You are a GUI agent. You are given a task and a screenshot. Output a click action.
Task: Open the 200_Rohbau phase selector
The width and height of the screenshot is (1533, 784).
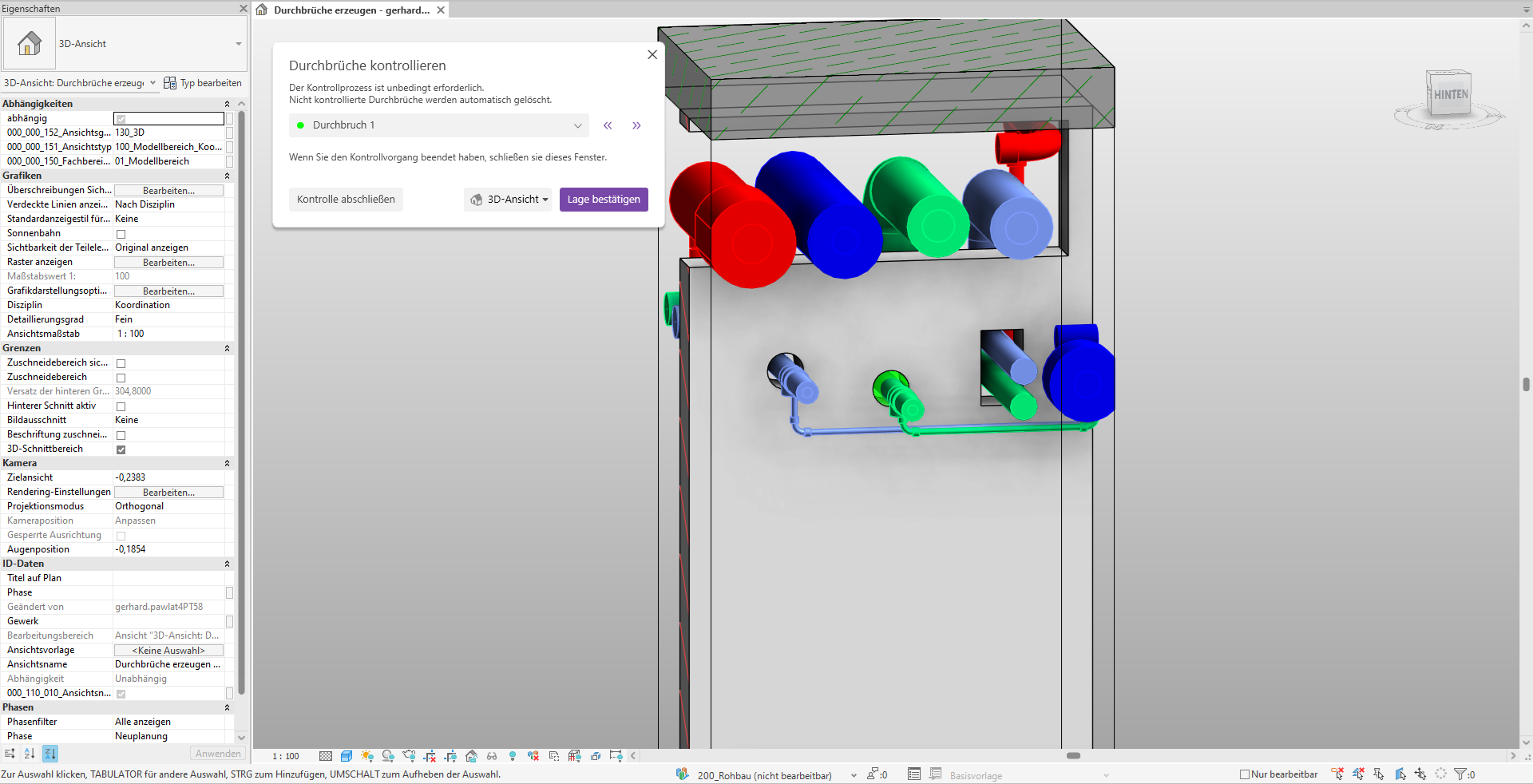coord(853,774)
